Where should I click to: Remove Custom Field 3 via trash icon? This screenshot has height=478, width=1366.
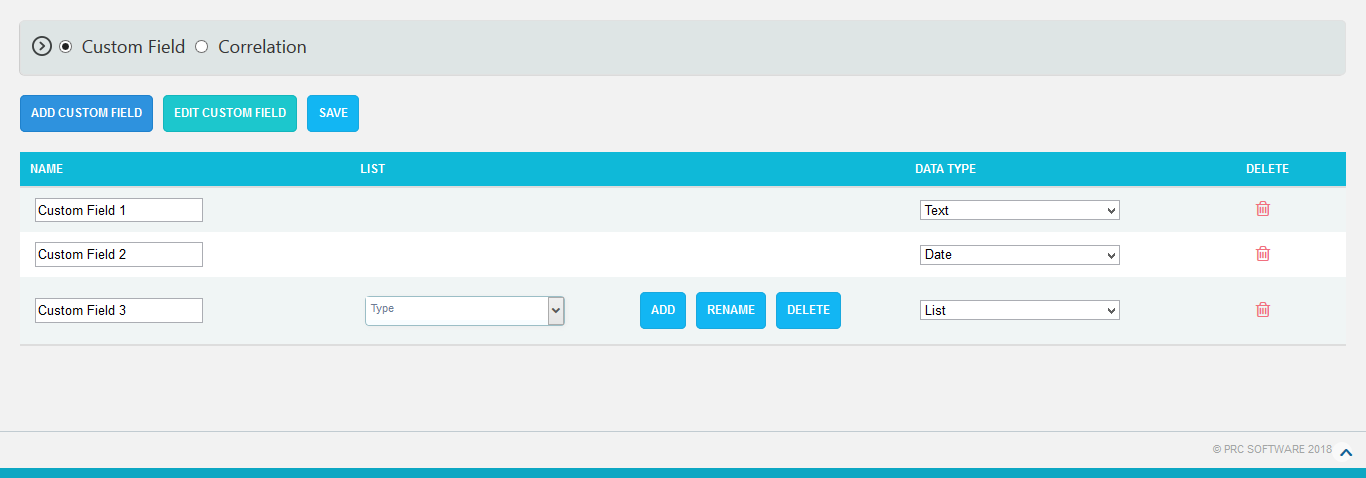[x=1263, y=310]
